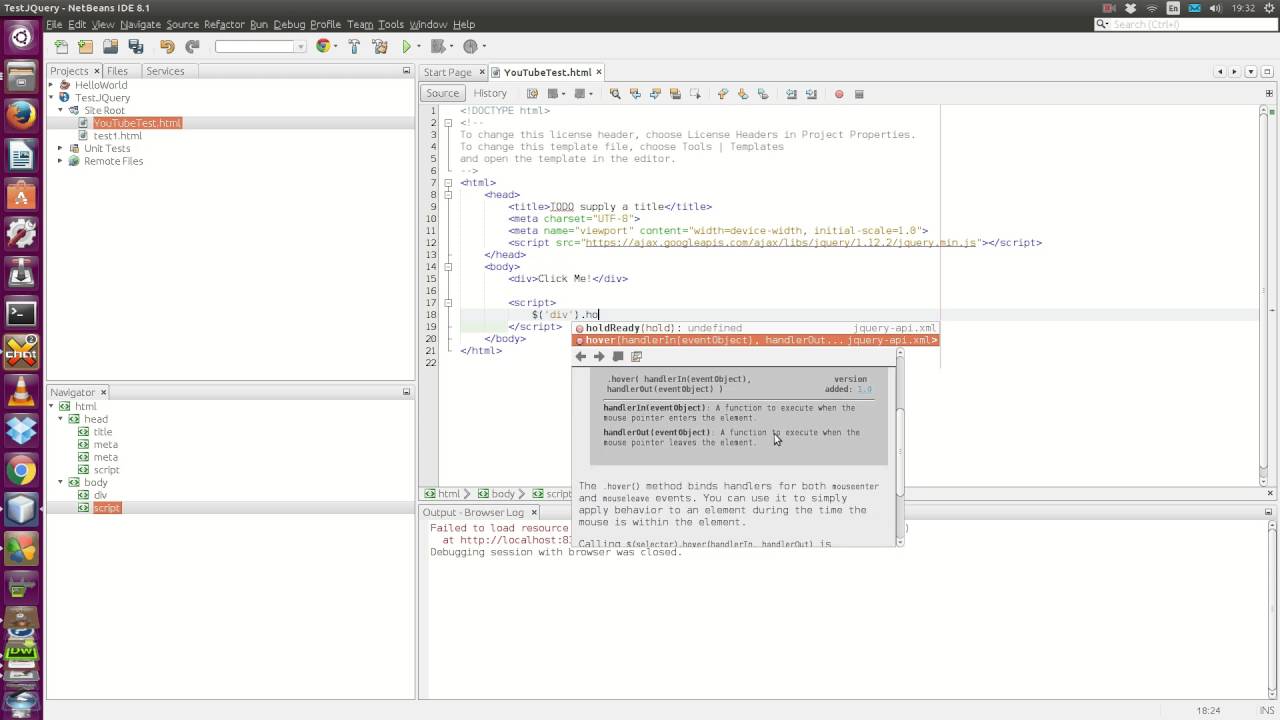Expand the Remote Files node
The image size is (1280, 720).
click(x=60, y=161)
